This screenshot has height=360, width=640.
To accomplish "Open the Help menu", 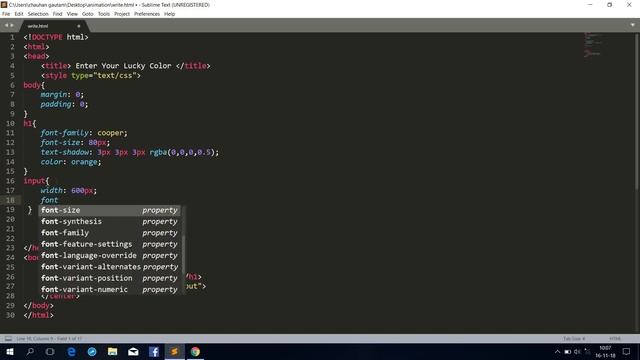I will [x=169, y=14].
